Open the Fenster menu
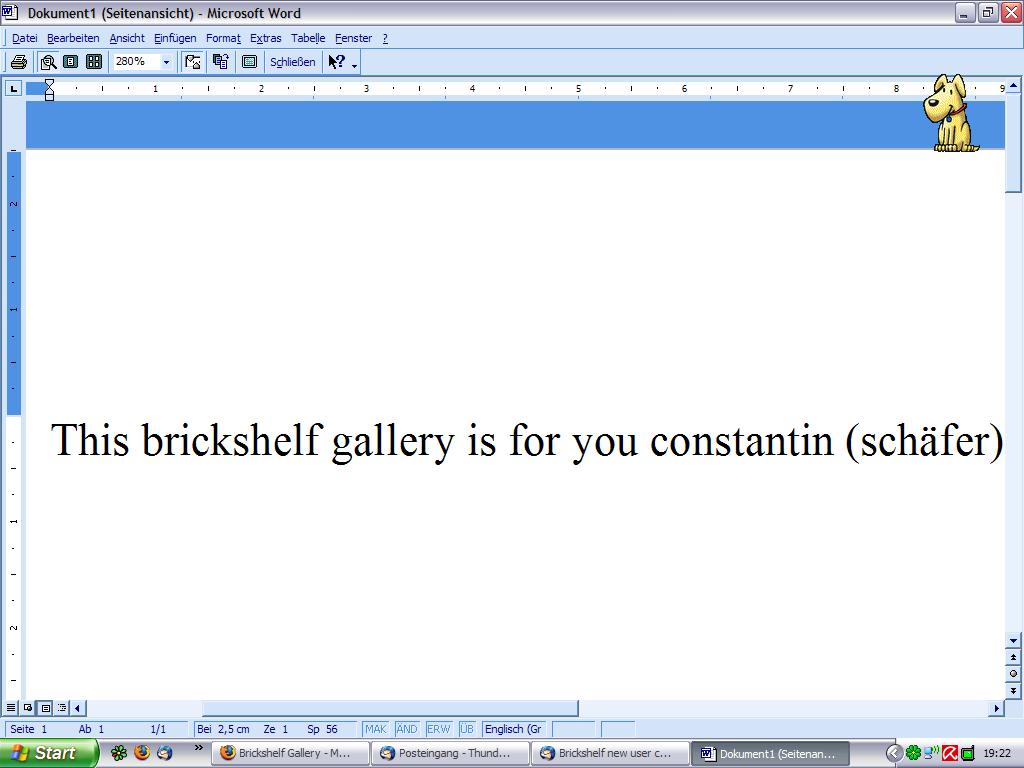Image resolution: width=1024 pixels, height=768 pixels. [353, 38]
